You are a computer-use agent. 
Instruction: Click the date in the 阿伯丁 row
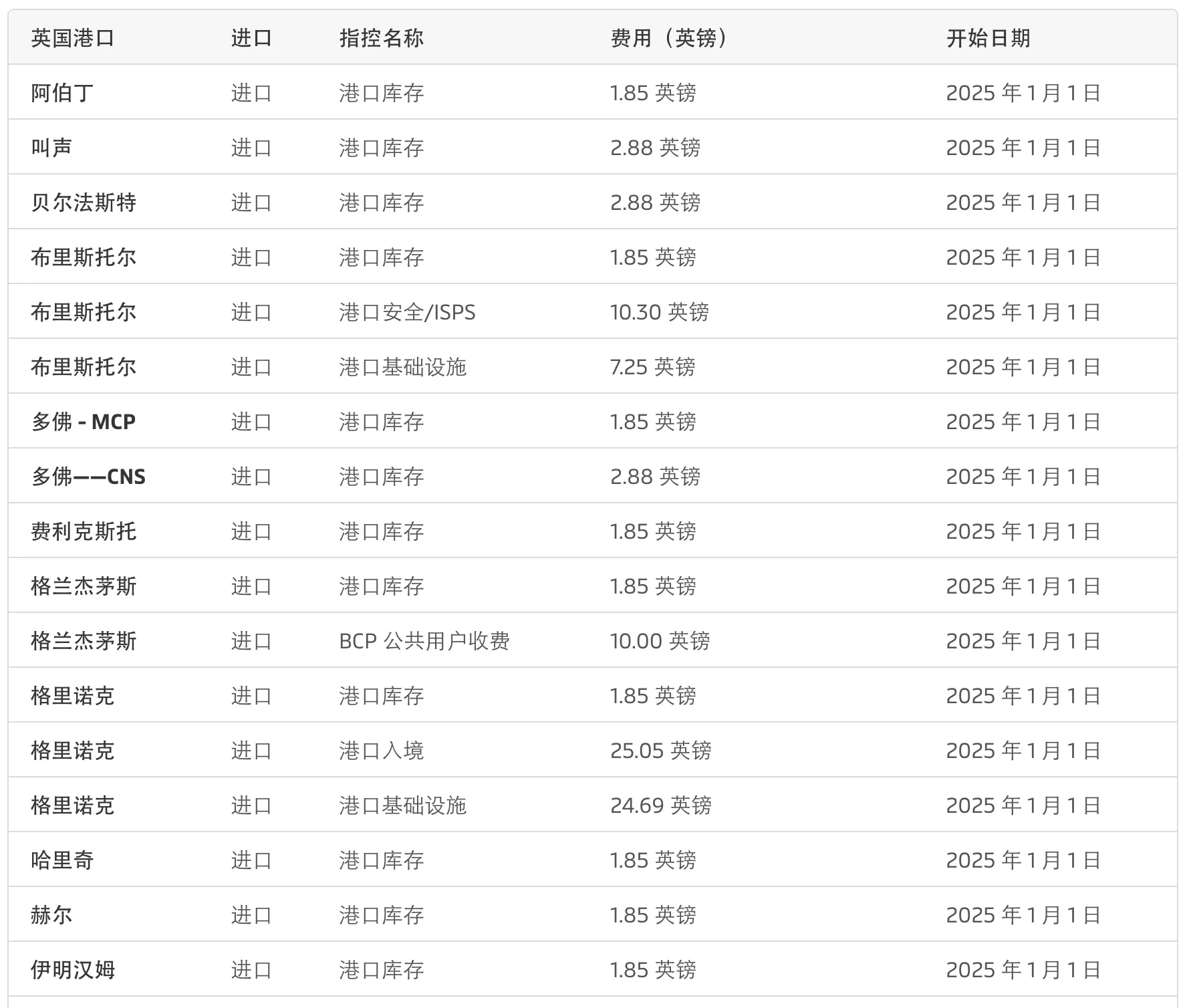click(1023, 93)
